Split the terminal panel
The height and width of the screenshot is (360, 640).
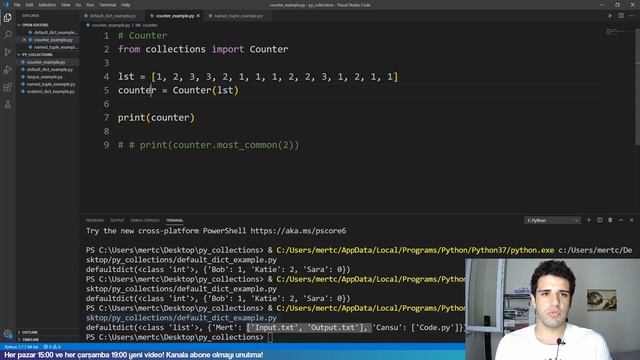[x=599, y=220]
